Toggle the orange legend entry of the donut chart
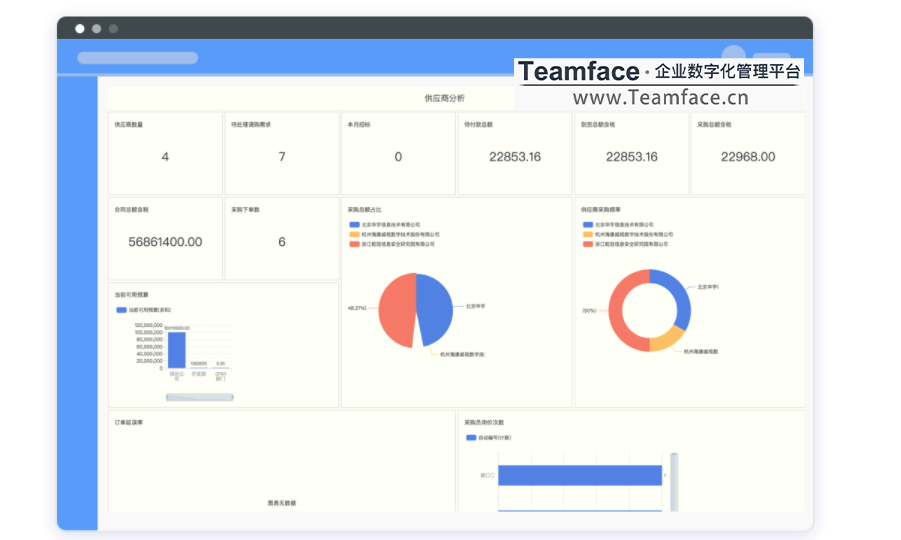This screenshot has height=540, width=901. pyautogui.click(x=627, y=234)
